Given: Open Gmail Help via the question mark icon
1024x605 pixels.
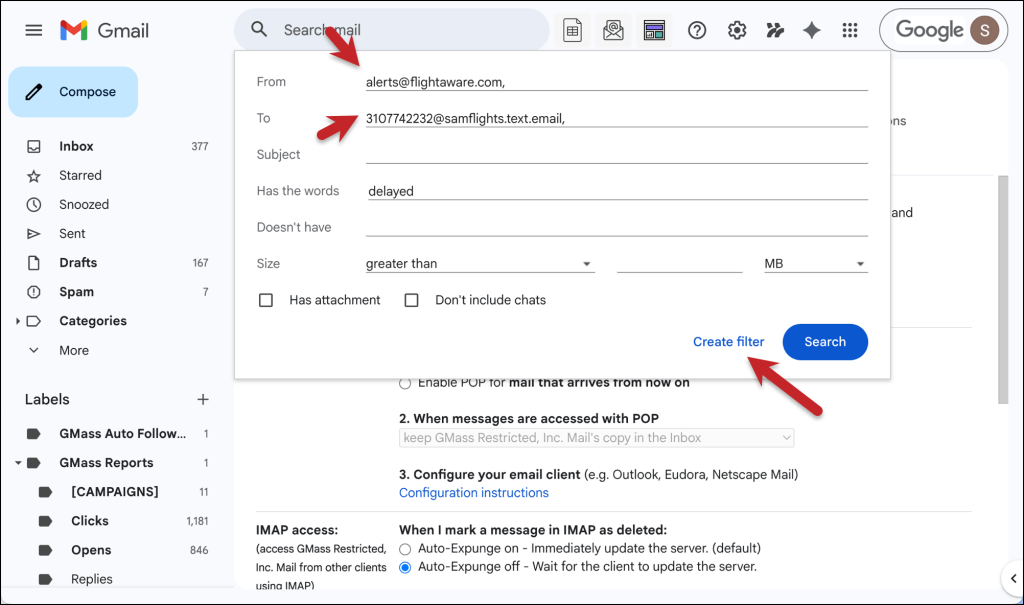Looking at the screenshot, I should pos(697,30).
